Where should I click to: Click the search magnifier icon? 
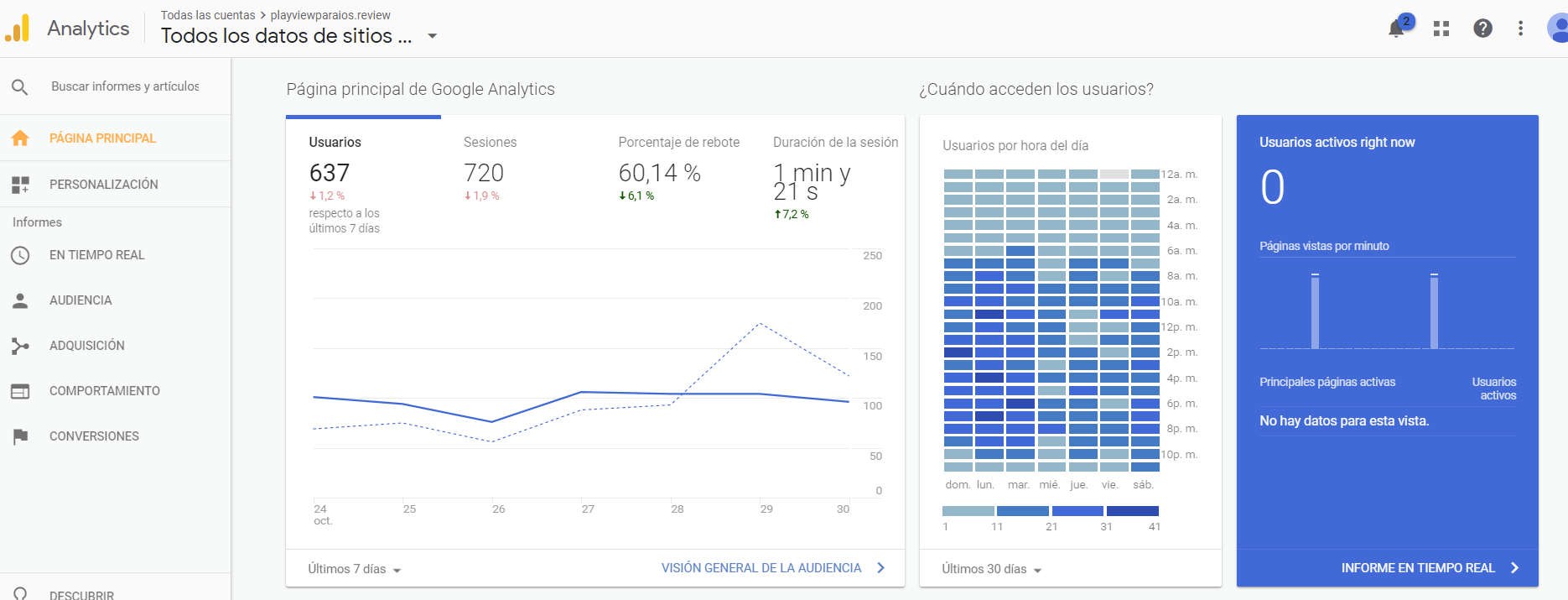click(20, 86)
